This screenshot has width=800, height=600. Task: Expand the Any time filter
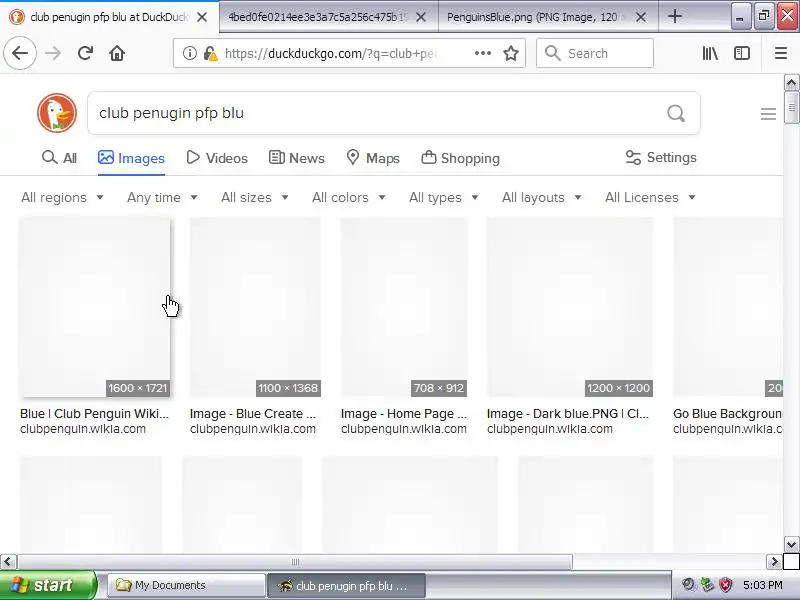[x=162, y=197]
